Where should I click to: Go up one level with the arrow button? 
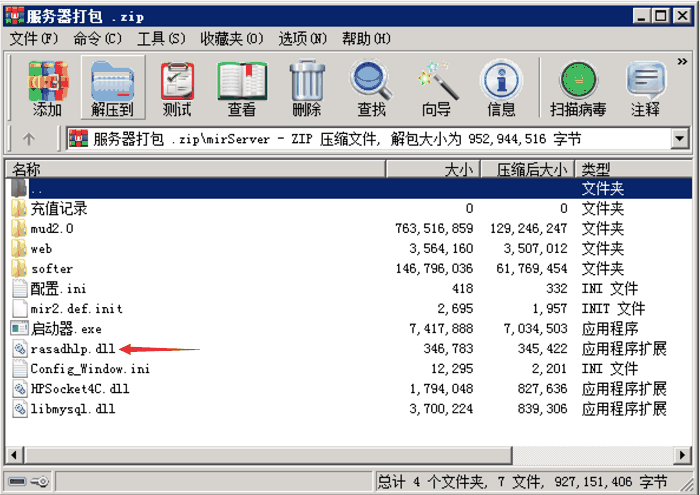tap(29, 139)
